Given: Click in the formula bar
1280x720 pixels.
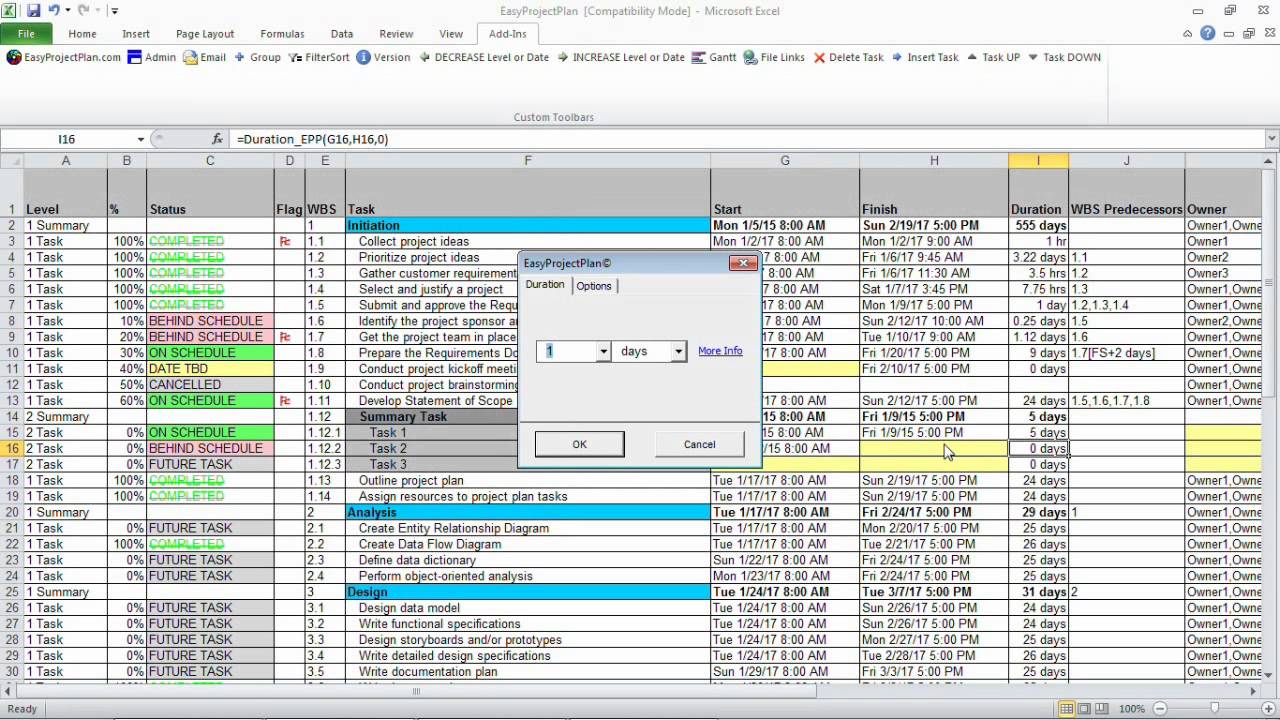Looking at the screenshot, I should (748, 139).
